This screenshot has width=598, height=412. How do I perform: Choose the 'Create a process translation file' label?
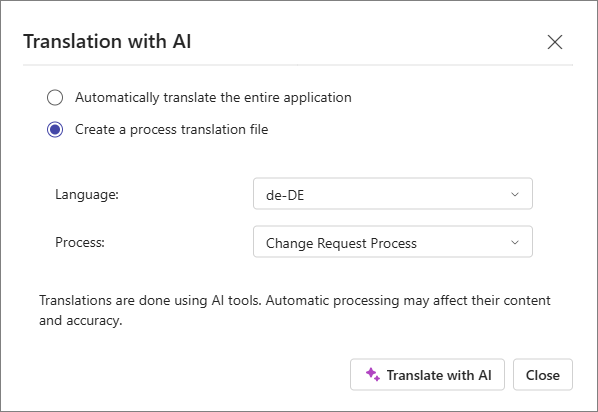pyautogui.click(x=172, y=130)
